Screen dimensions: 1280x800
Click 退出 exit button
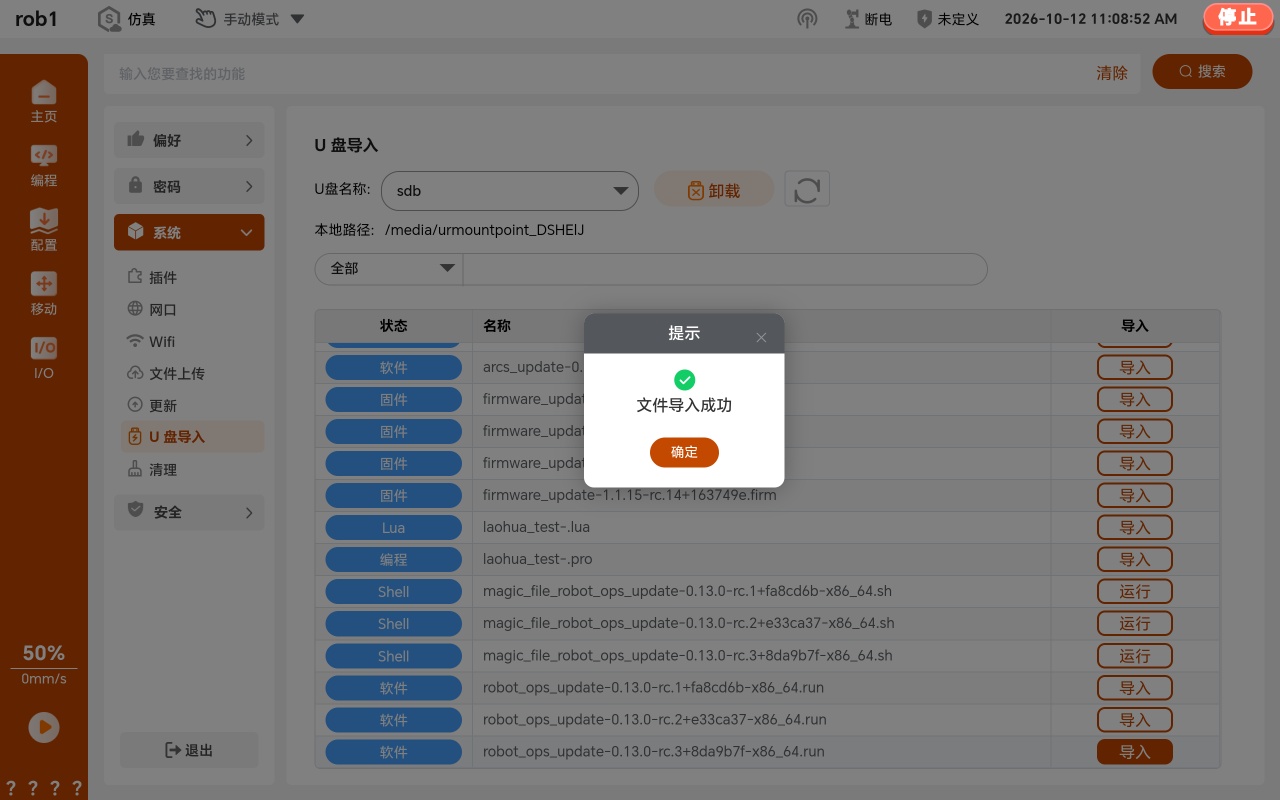pyautogui.click(x=189, y=750)
